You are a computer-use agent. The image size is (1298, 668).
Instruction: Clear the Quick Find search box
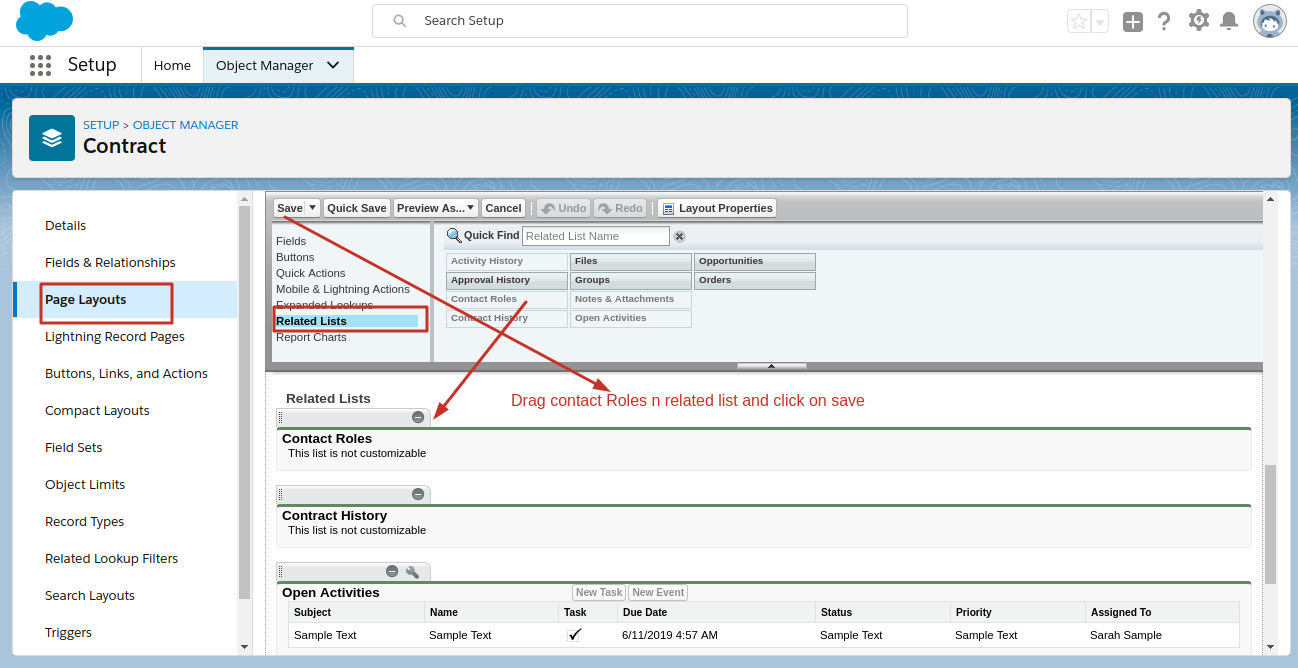679,237
